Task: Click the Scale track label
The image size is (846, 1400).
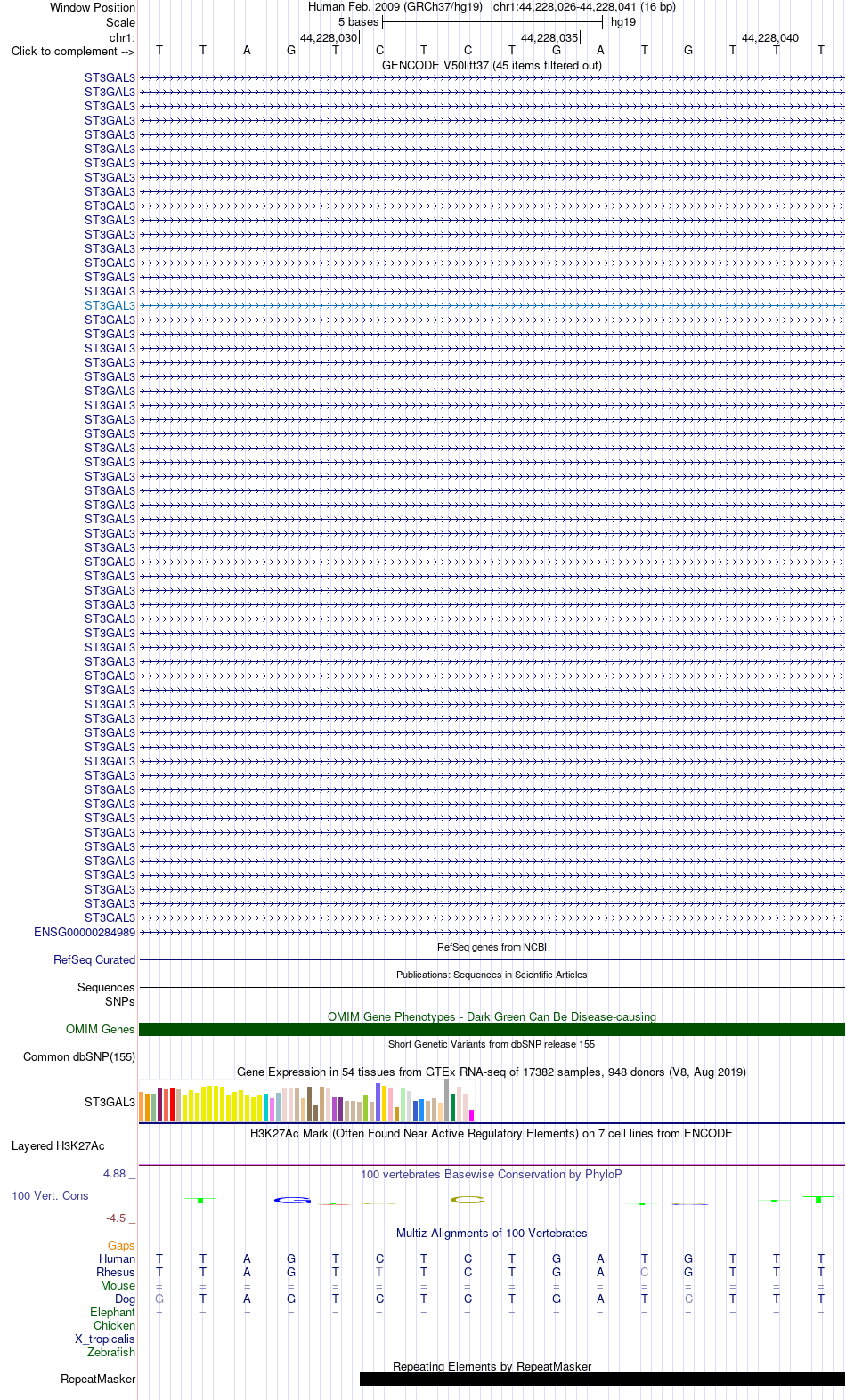Action: coord(120,22)
